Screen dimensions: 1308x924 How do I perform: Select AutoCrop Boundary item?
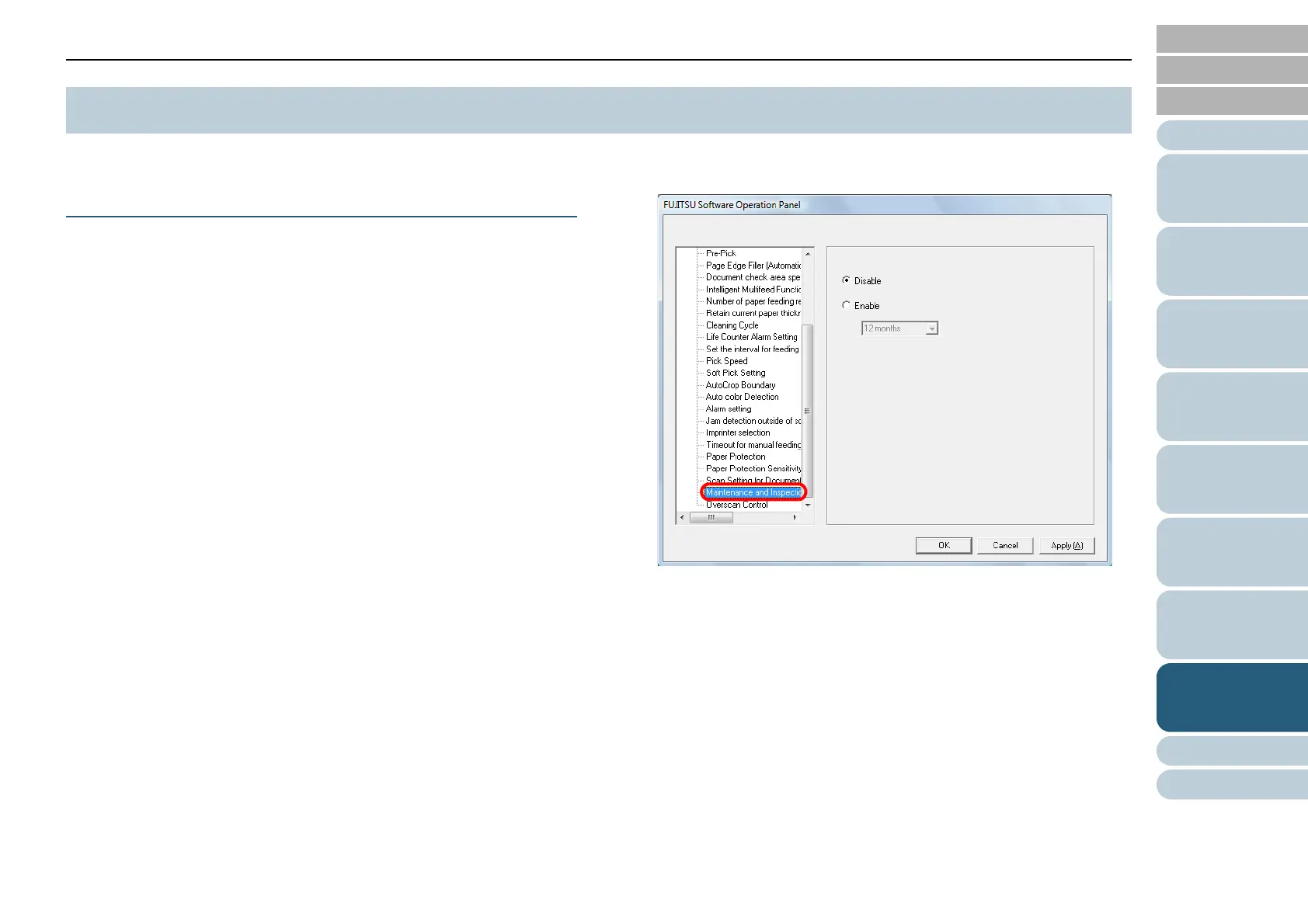click(740, 385)
